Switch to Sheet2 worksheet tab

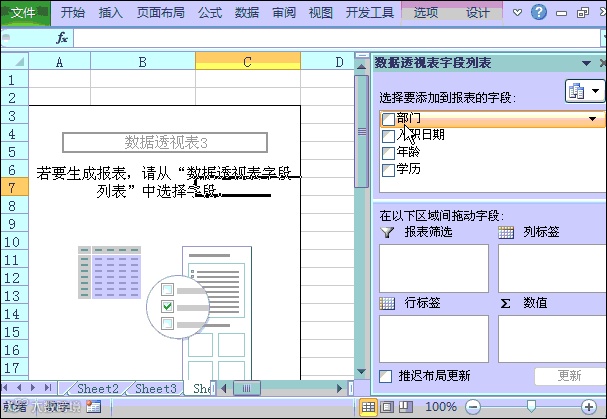(x=98, y=388)
